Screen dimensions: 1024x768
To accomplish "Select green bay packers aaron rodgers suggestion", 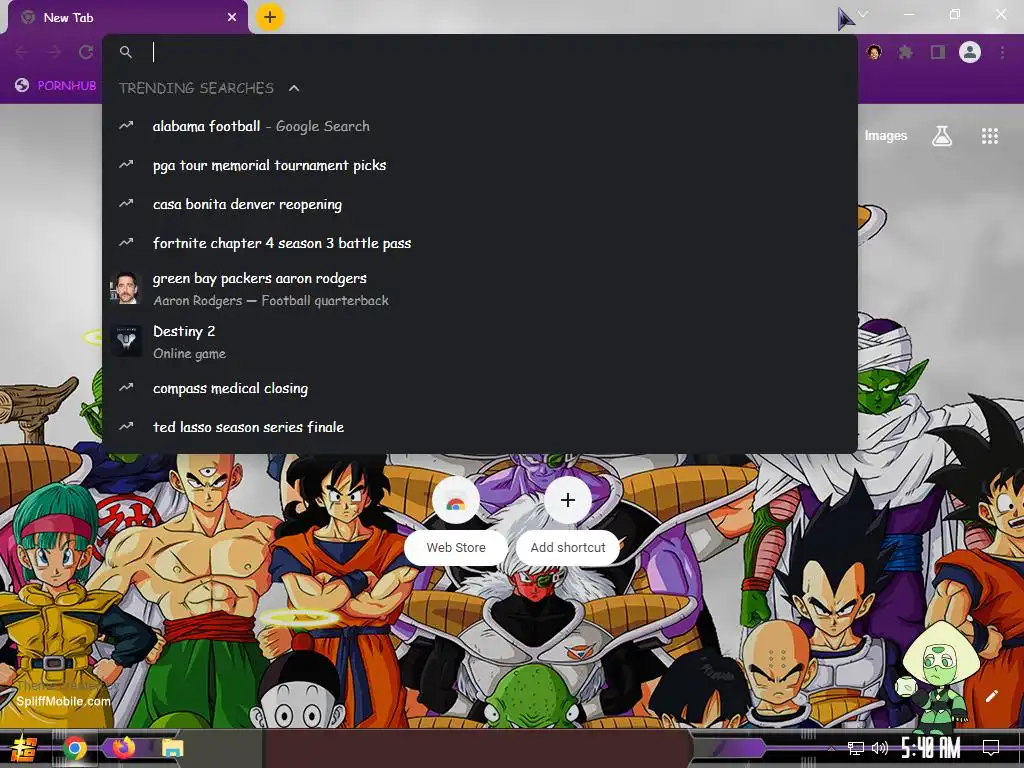I will click(x=480, y=289).
